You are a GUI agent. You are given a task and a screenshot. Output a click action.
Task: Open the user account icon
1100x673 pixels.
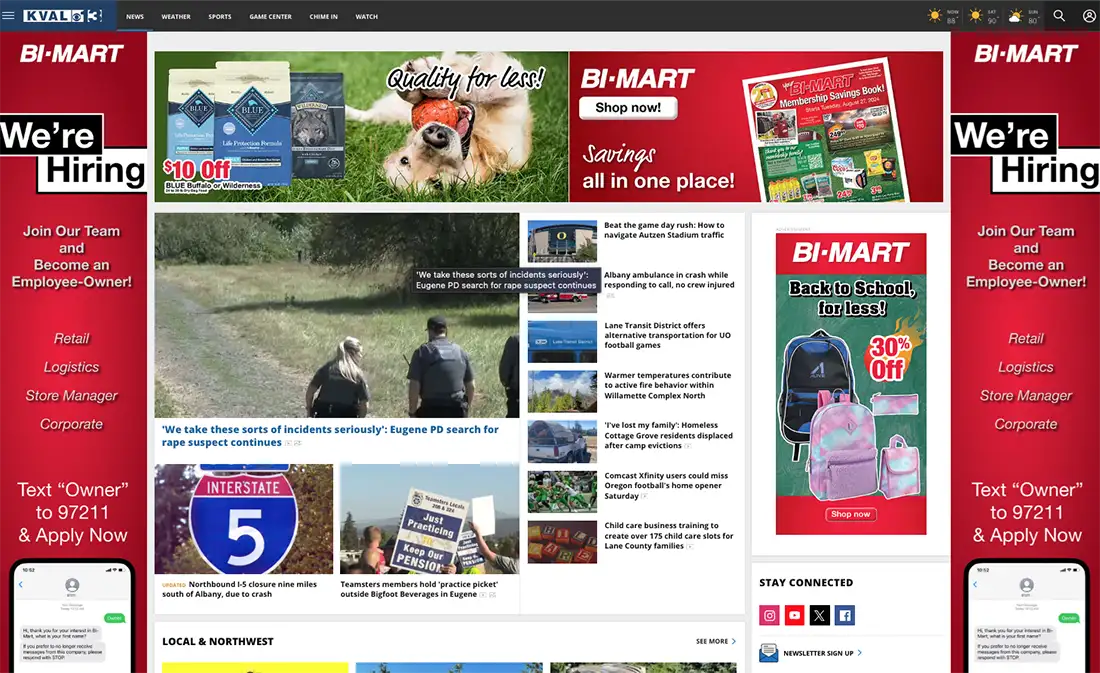1089,15
